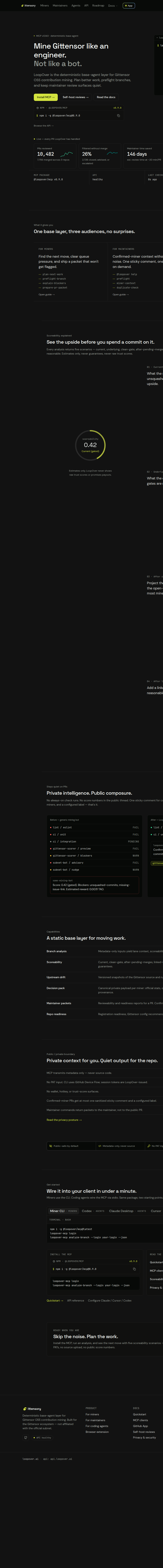Click the Repo readiness capability row
Screen dimensions: 163x1568
tap(105, 1014)
